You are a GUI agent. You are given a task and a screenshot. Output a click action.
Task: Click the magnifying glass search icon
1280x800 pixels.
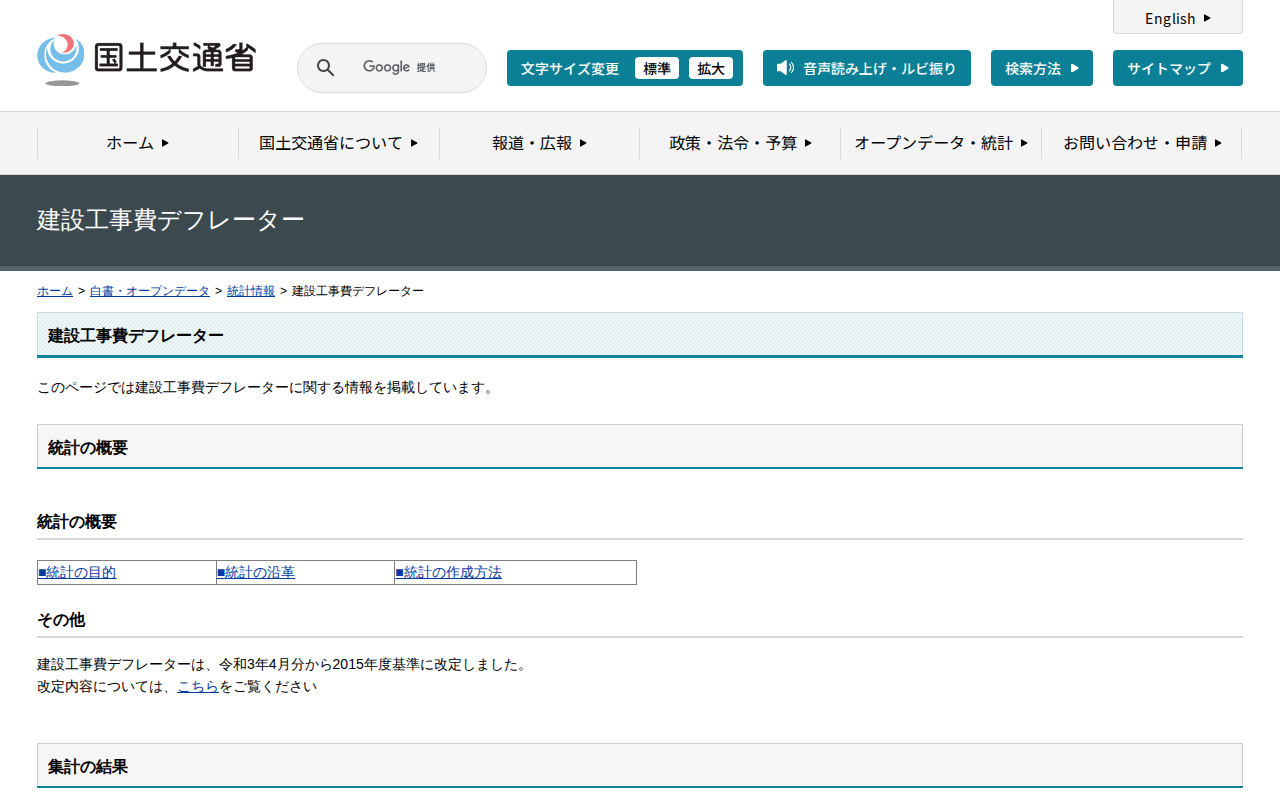pos(325,68)
